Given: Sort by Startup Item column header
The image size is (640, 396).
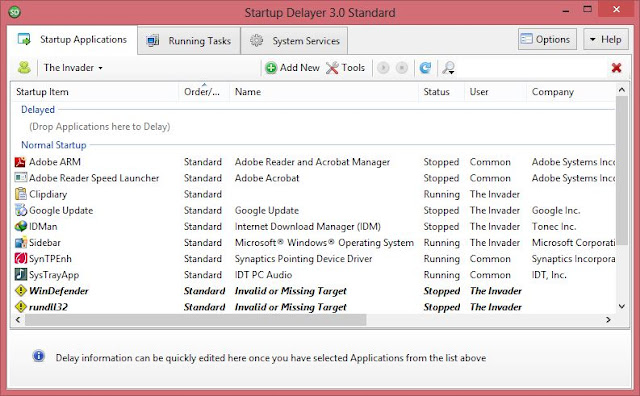Looking at the screenshot, I should [x=95, y=92].
